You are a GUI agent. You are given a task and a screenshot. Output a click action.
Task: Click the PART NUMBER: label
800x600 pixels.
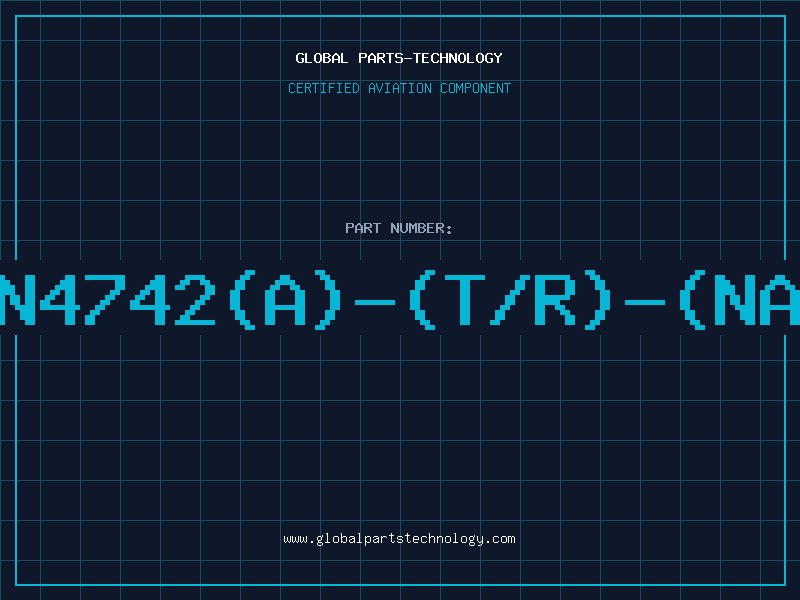tap(399, 228)
